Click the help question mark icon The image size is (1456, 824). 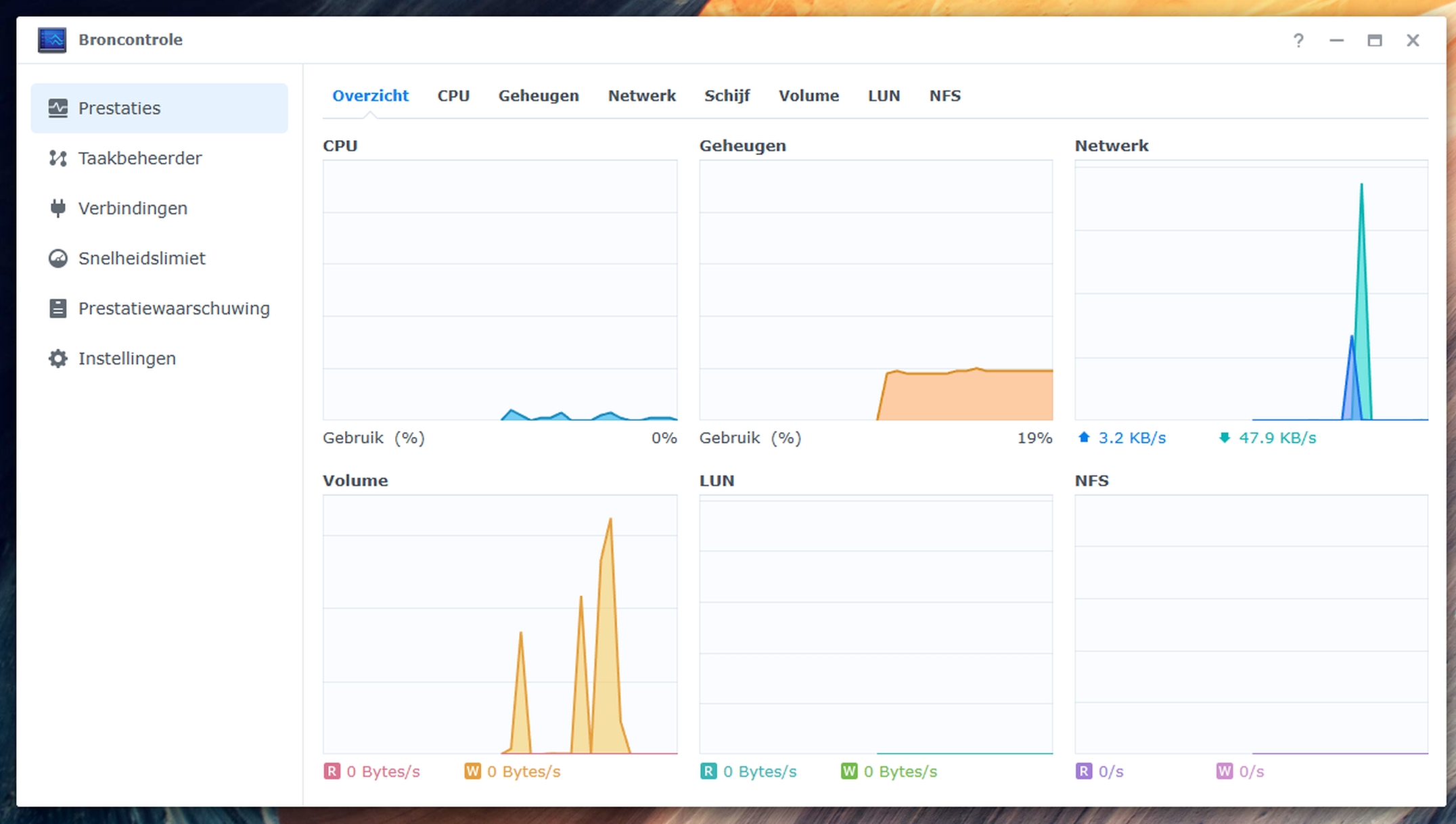coord(1298,41)
